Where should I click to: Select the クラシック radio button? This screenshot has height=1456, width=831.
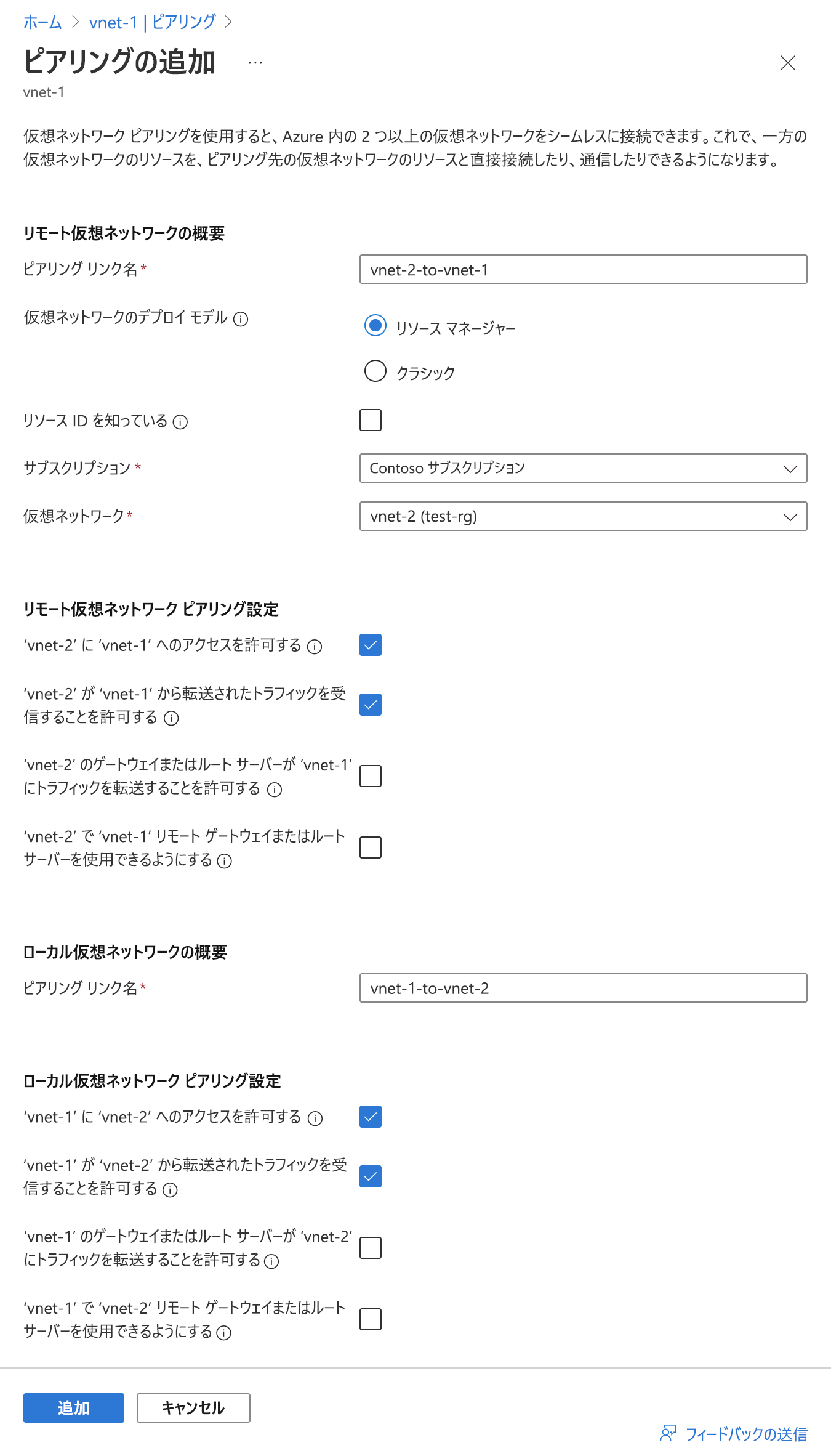tap(375, 371)
